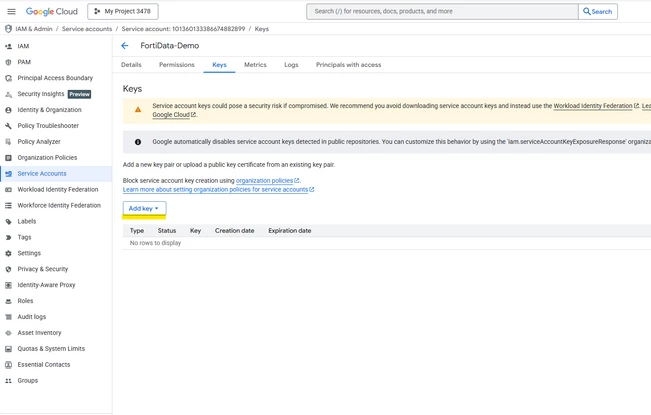This screenshot has width=651, height=415.
Task: Click the Audit logs icon
Action: 8,317
